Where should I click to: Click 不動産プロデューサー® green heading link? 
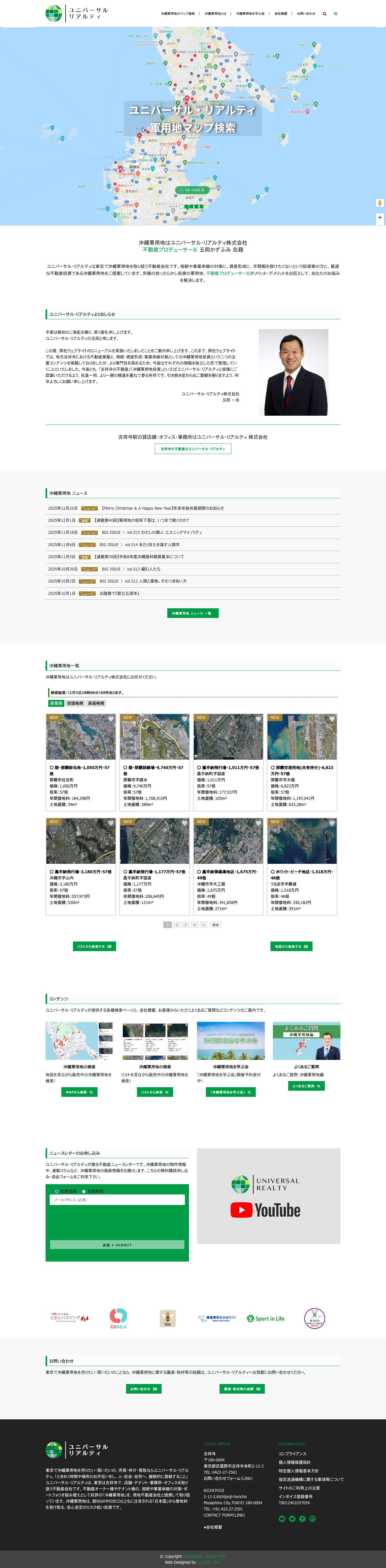tap(170, 250)
